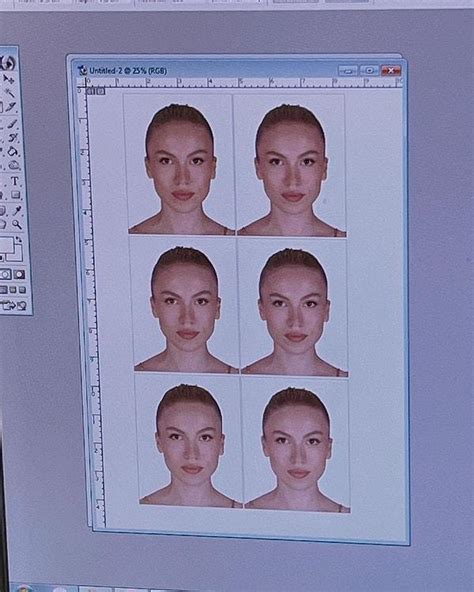Click the middle-left passport photo
Screen dimensions: 474x592
(184, 305)
